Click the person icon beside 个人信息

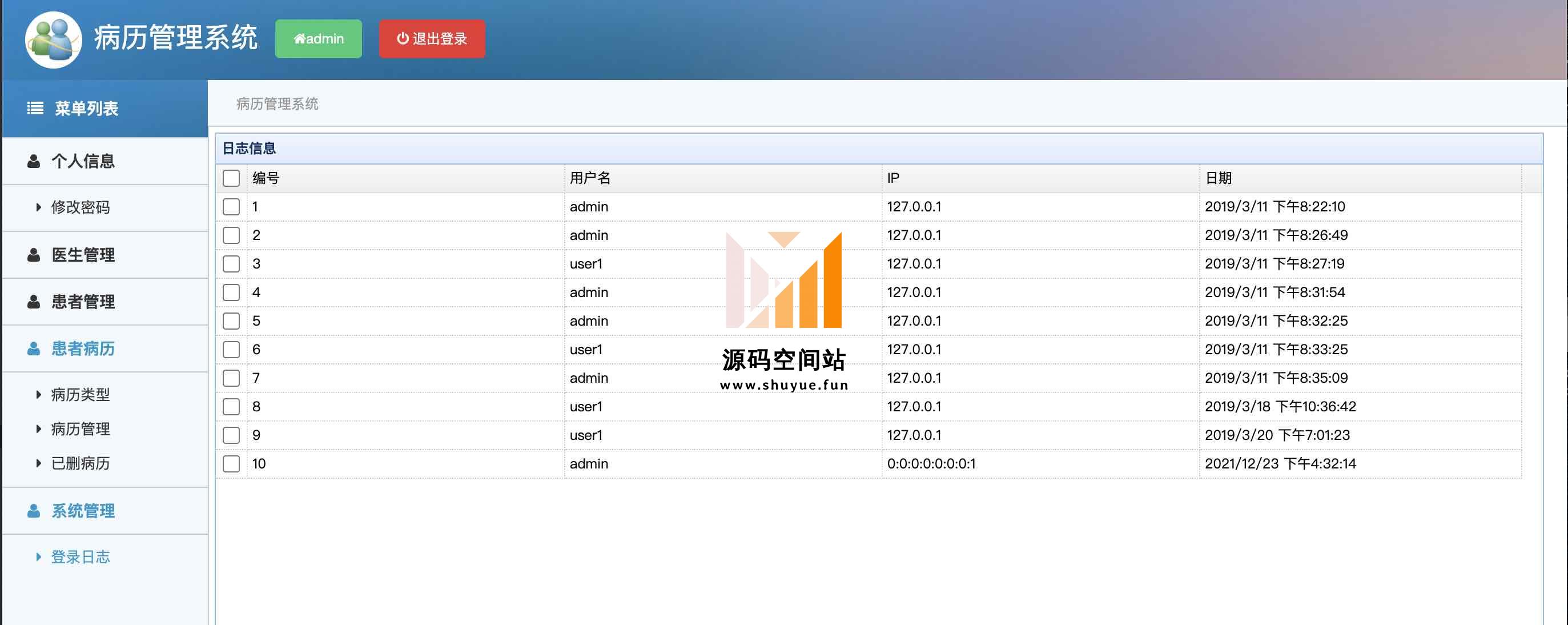(34, 162)
